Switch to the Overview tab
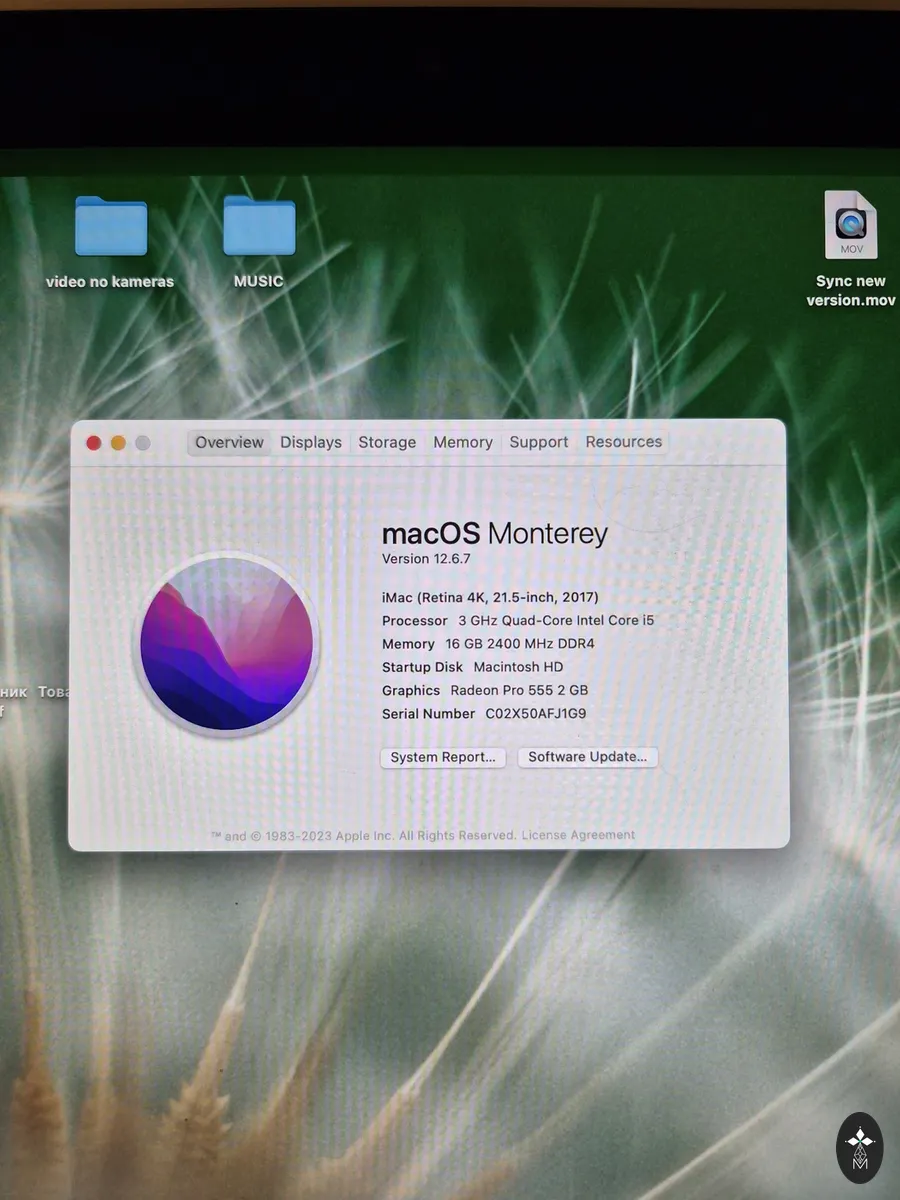Image resolution: width=900 pixels, height=1200 pixels. [x=229, y=442]
